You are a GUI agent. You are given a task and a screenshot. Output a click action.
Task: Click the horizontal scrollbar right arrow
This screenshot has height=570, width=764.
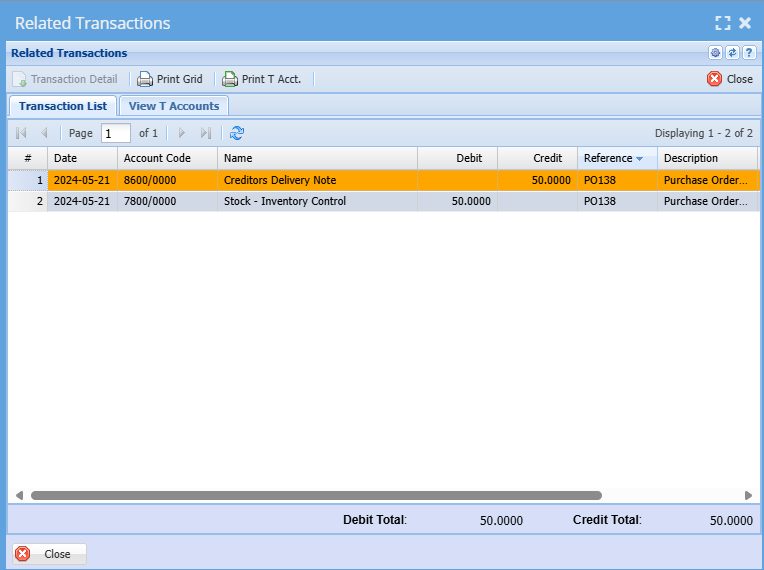tap(748, 495)
